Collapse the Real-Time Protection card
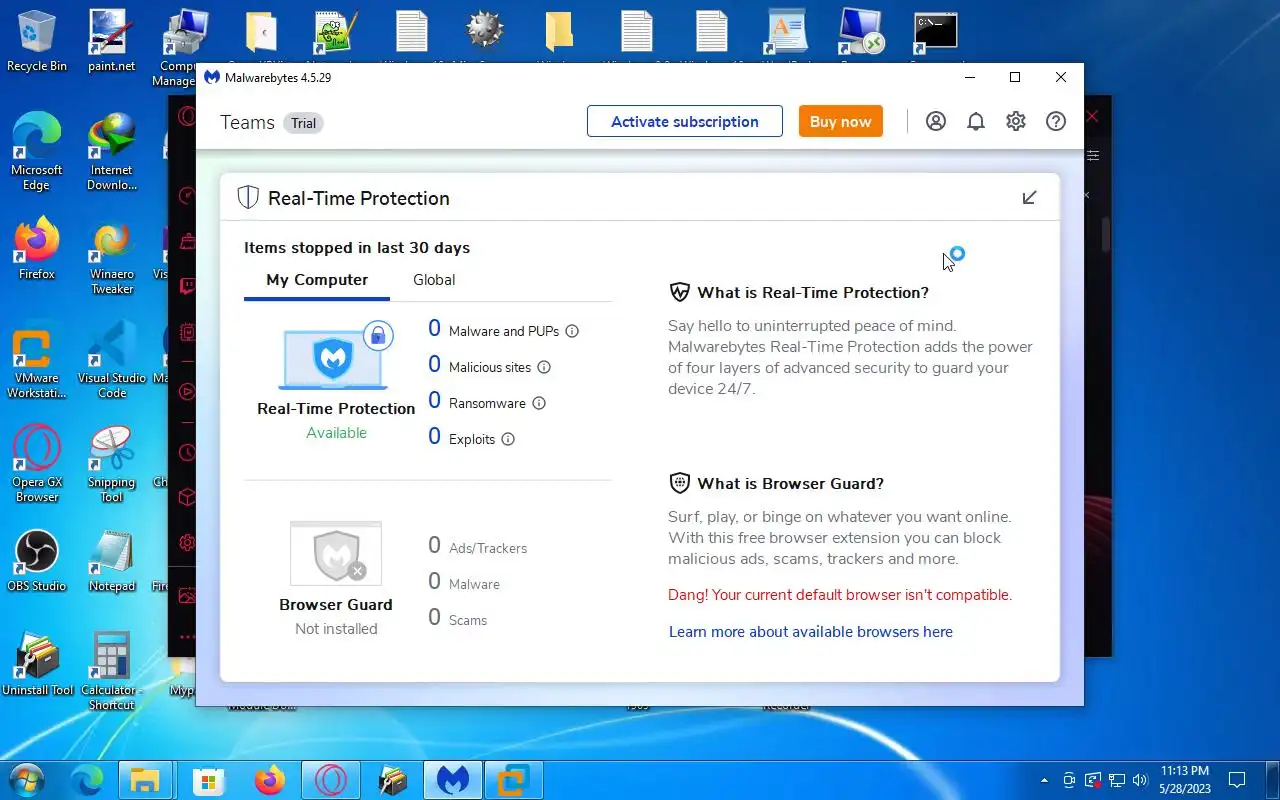The height and width of the screenshot is (800, 1280). 1029,198
